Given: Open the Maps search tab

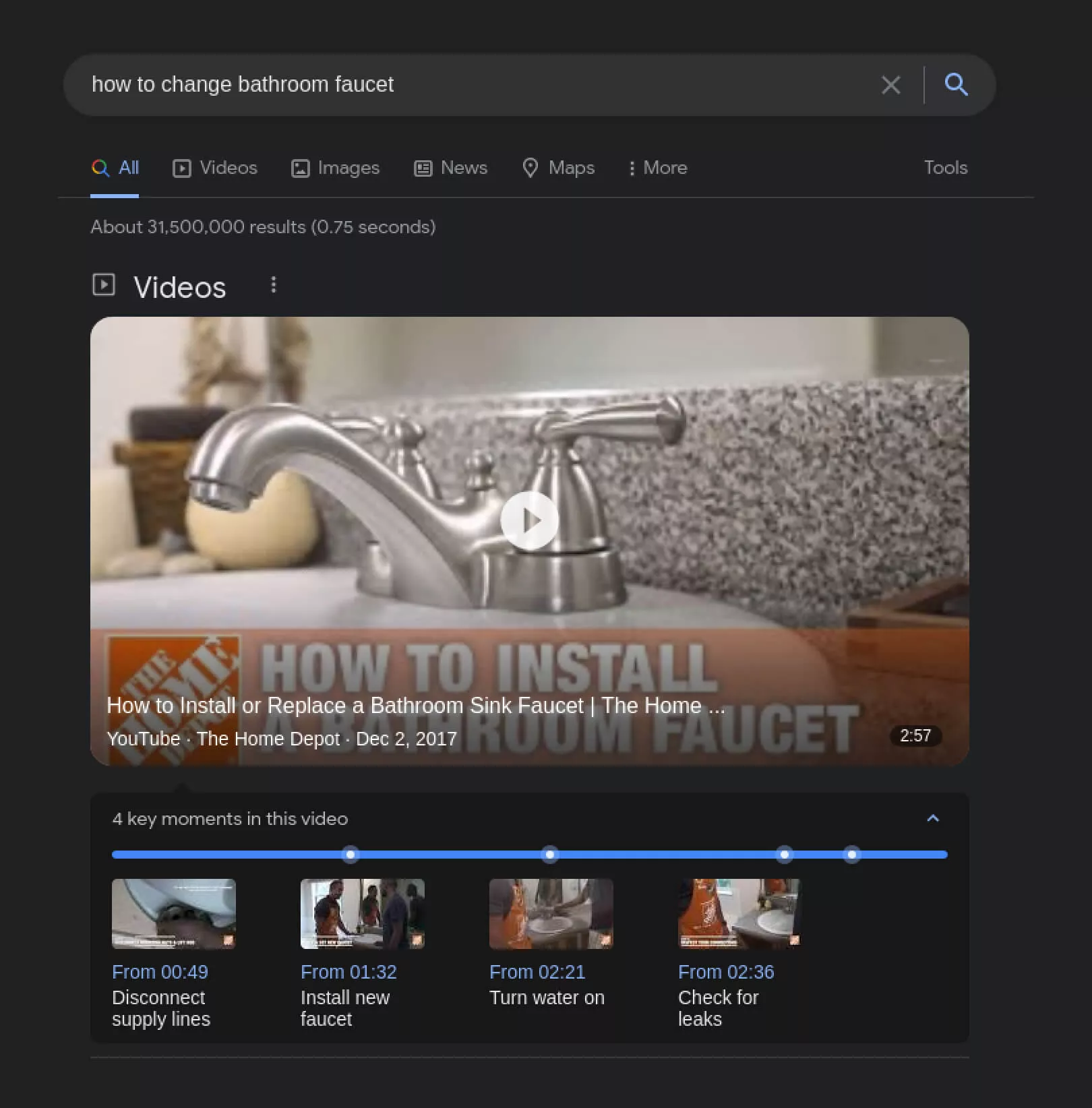Looking at the screenshot, I should coord(558,168).
